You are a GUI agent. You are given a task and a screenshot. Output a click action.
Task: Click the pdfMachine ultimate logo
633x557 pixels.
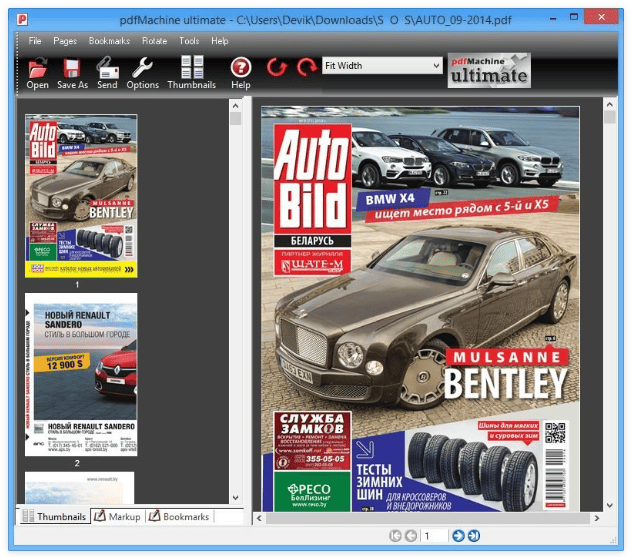tap(489, 70)
